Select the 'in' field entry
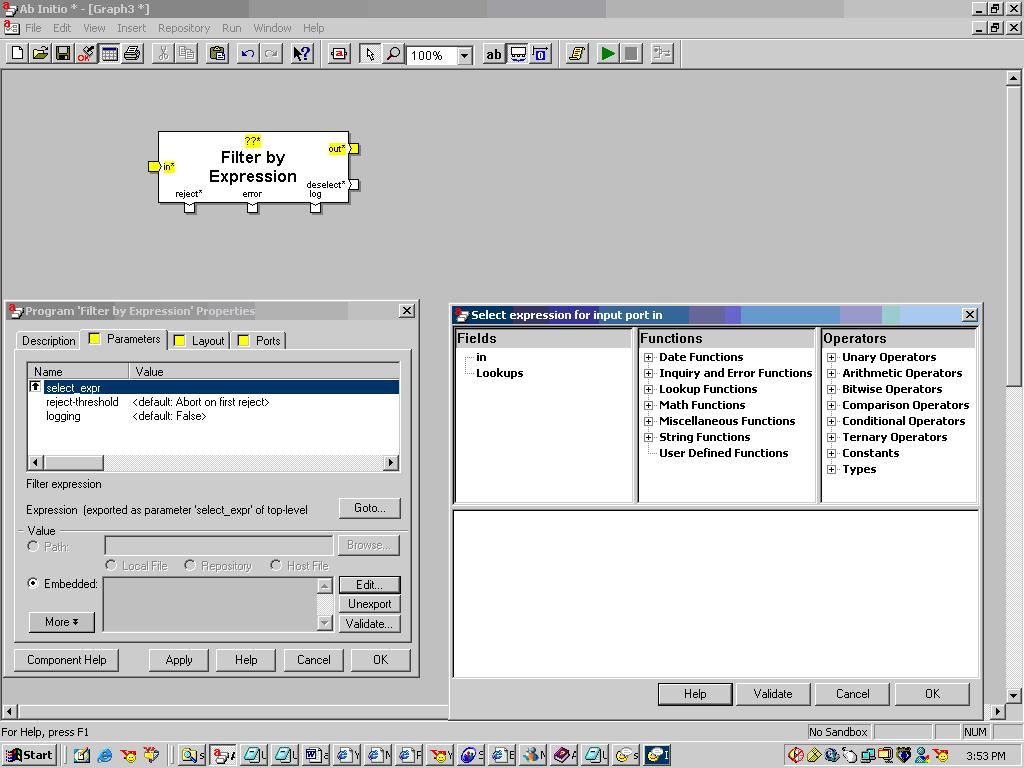The width and height of the screenshot is (1024, 768). point(481,357)
